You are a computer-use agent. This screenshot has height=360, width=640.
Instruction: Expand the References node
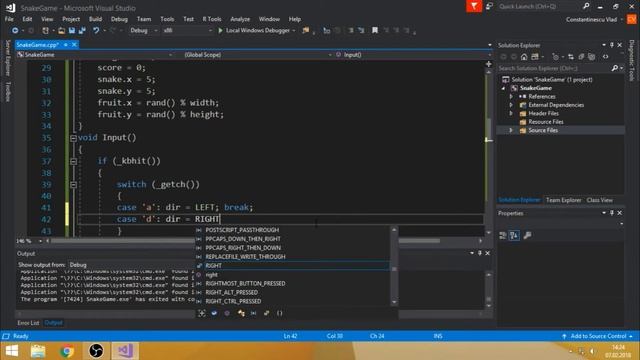pyautogui.click(x=511, y=96)
